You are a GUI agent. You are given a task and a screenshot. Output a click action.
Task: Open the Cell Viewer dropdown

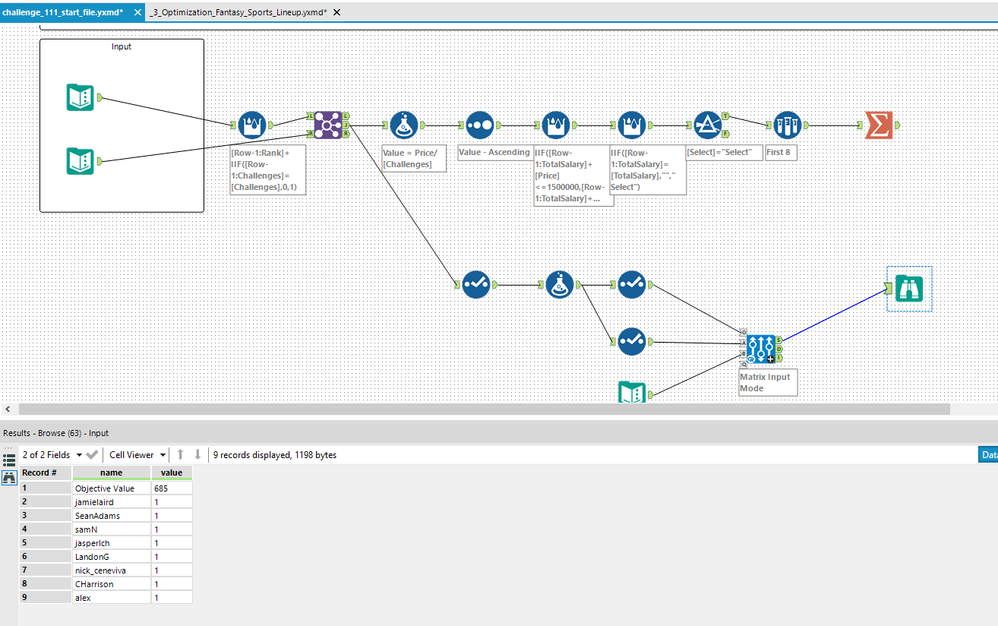(x=137, y=455)
